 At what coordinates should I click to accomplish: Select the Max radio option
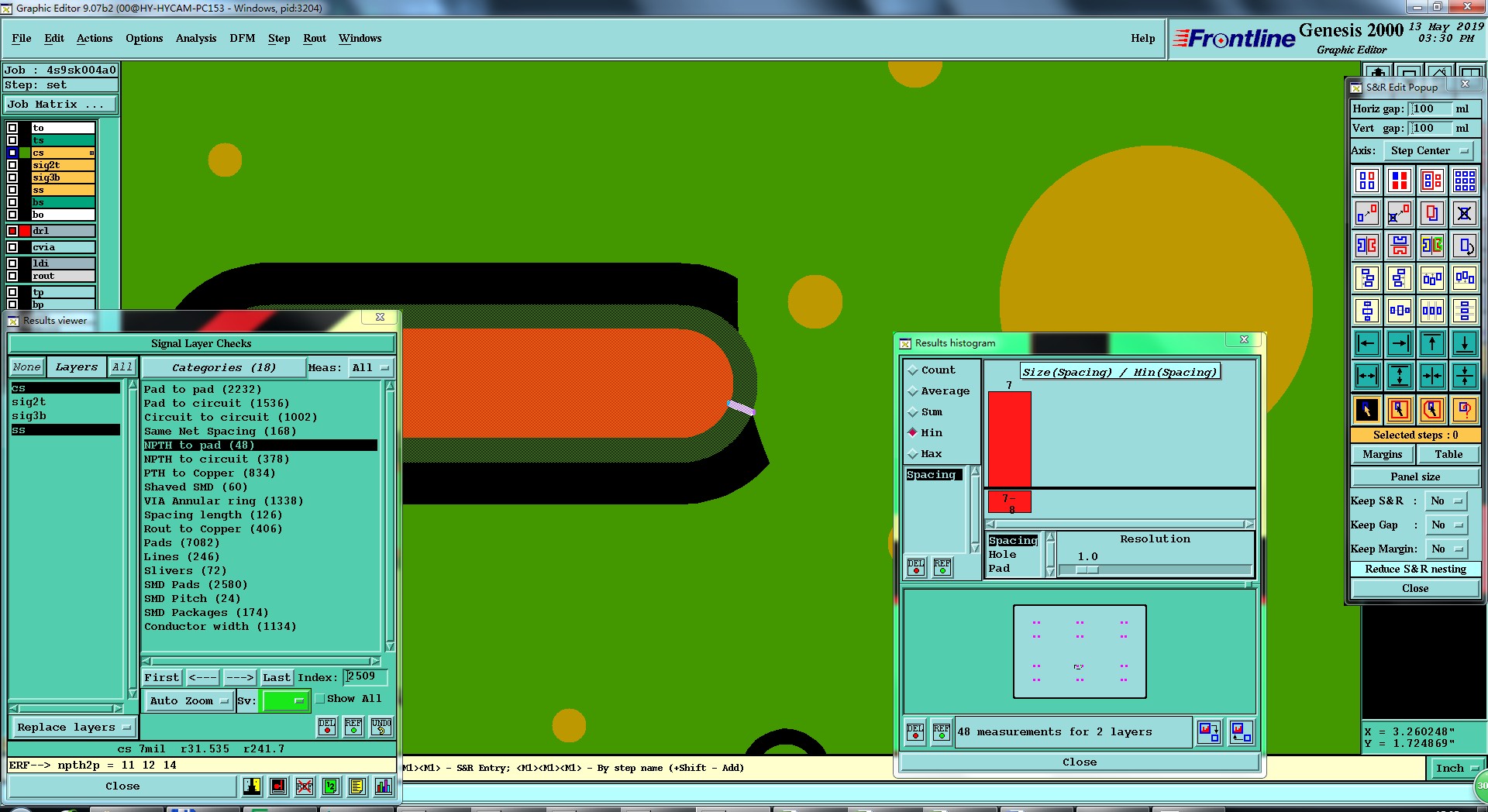click(x=913, y=454)
